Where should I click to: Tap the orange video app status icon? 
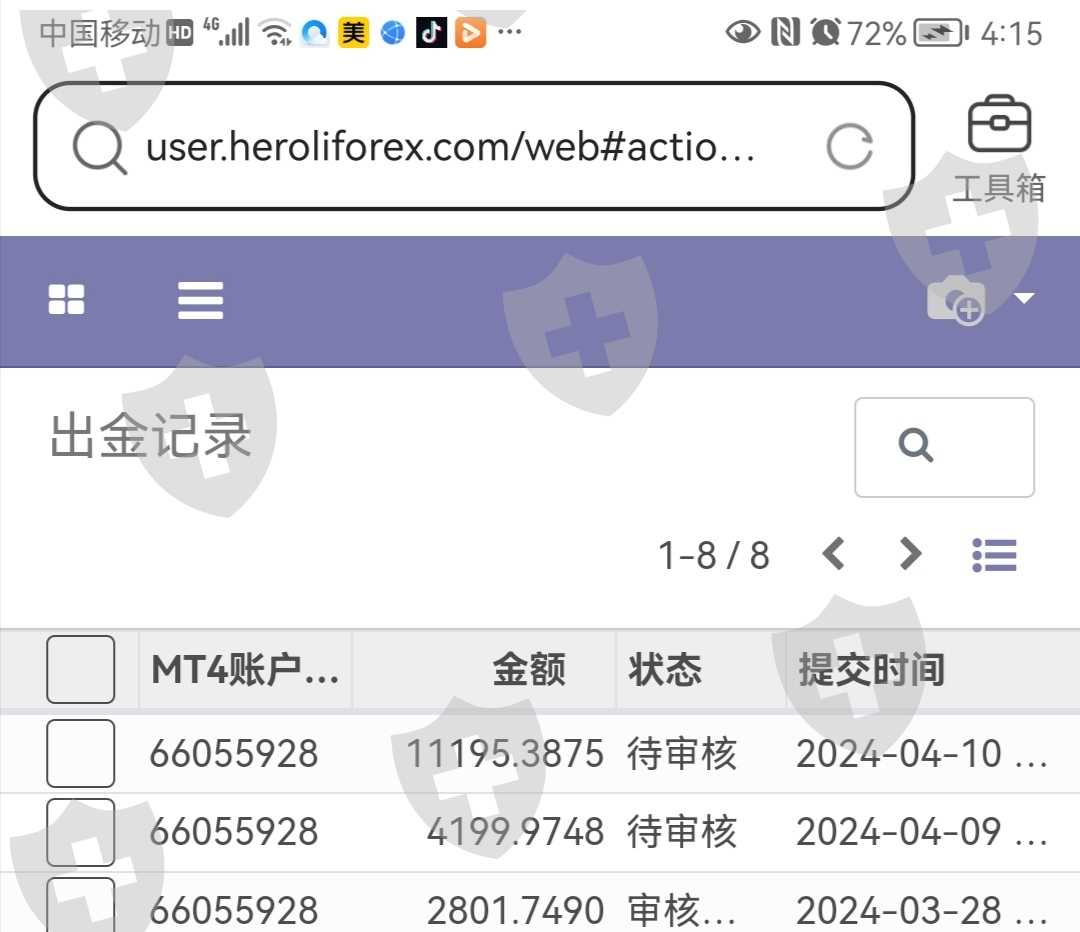[470, 32]
